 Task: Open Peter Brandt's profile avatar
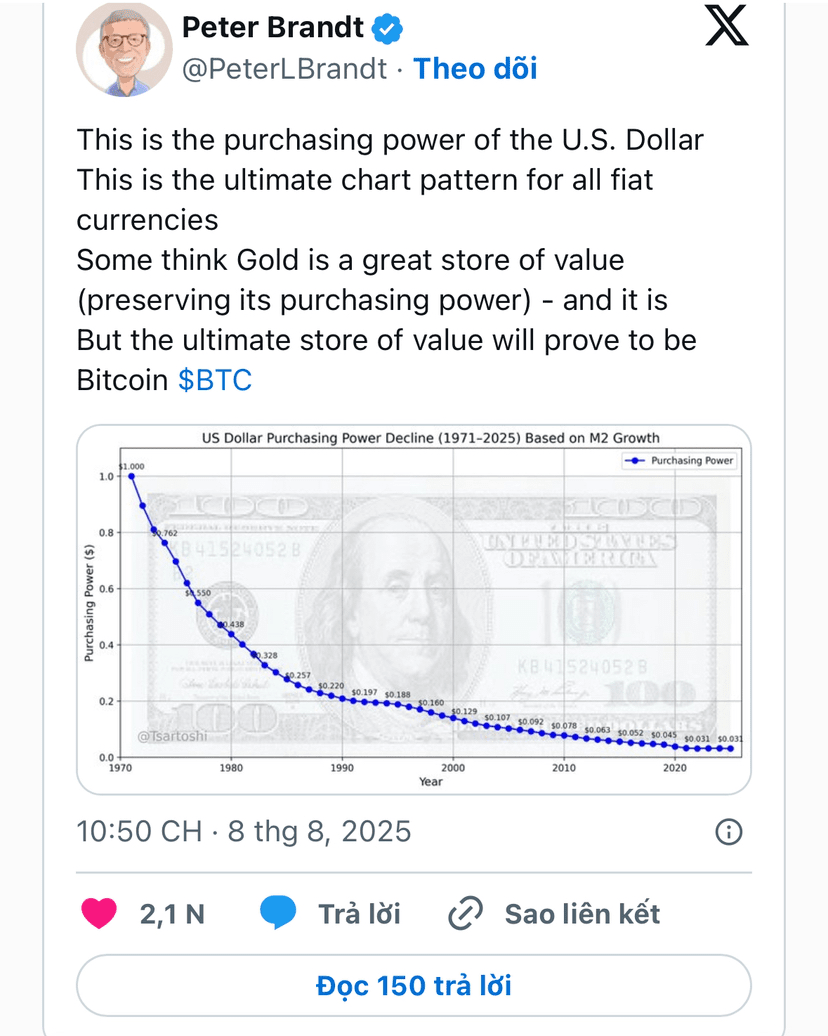pos(124,48)
